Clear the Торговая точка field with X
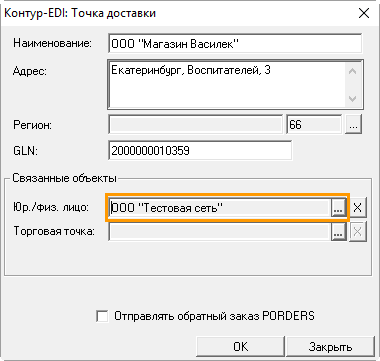 point(357,231)
